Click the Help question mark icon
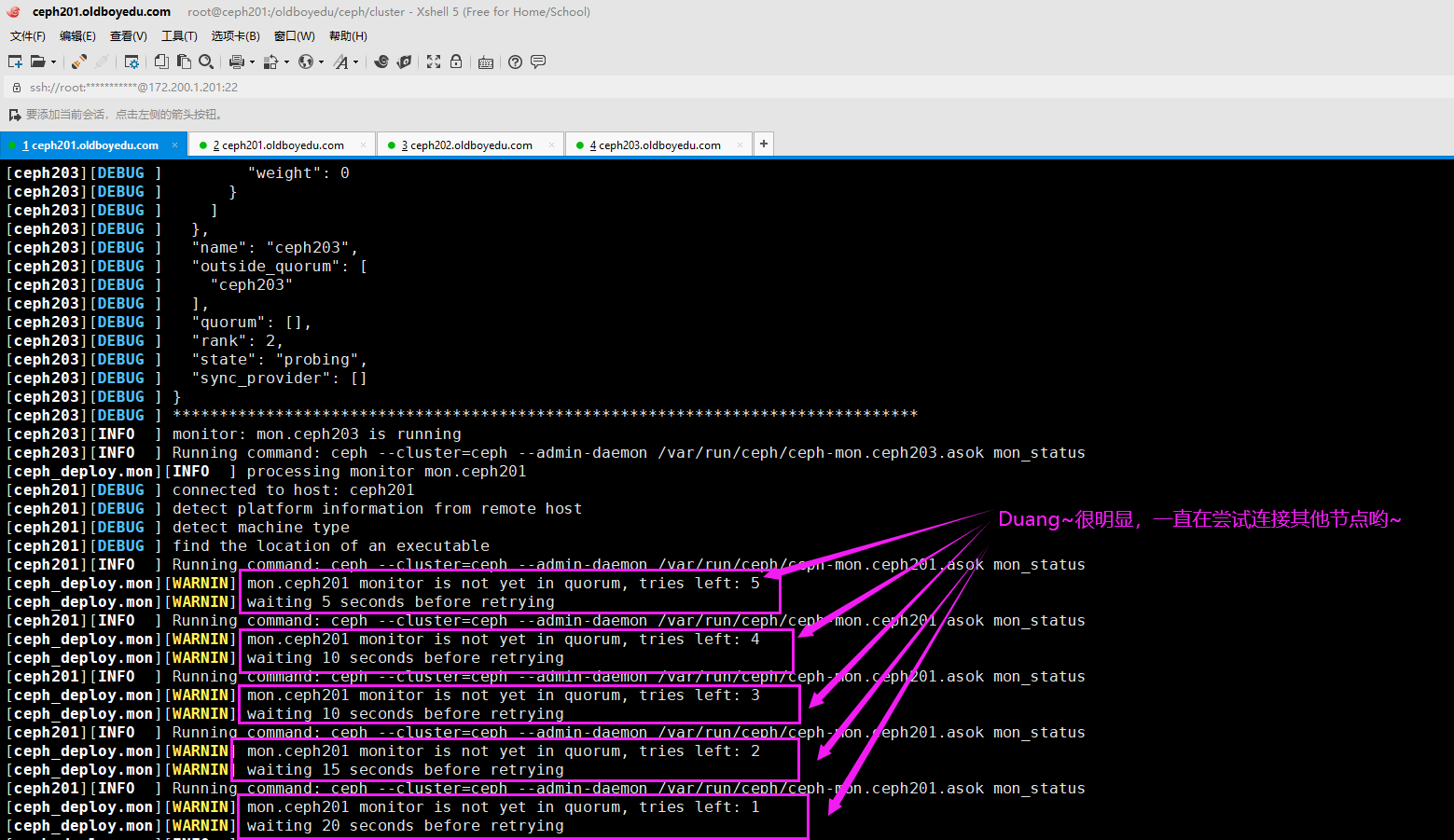The width and height of the screenshot is (1454, 840). tap(515, 62)
